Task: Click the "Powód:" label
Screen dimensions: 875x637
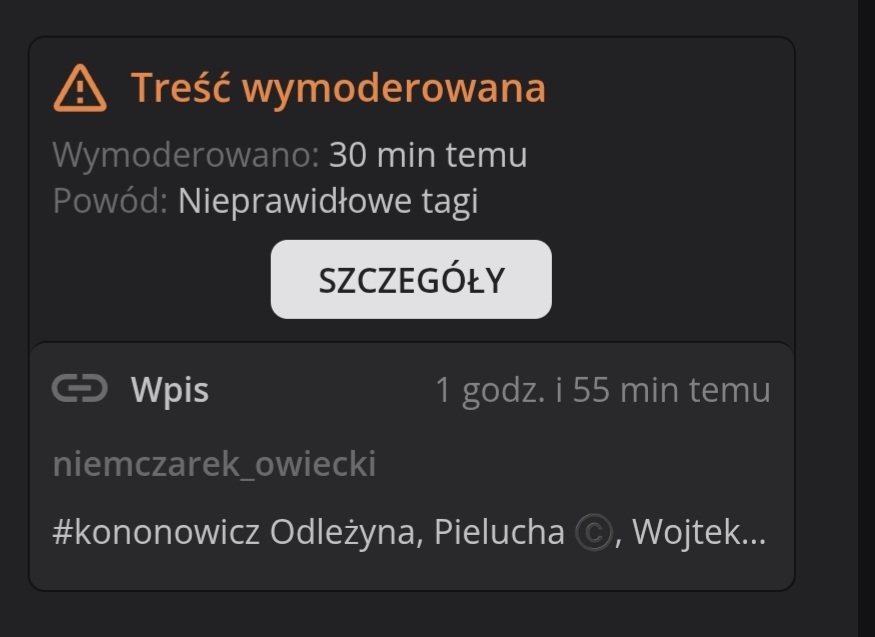Action: 110,201
